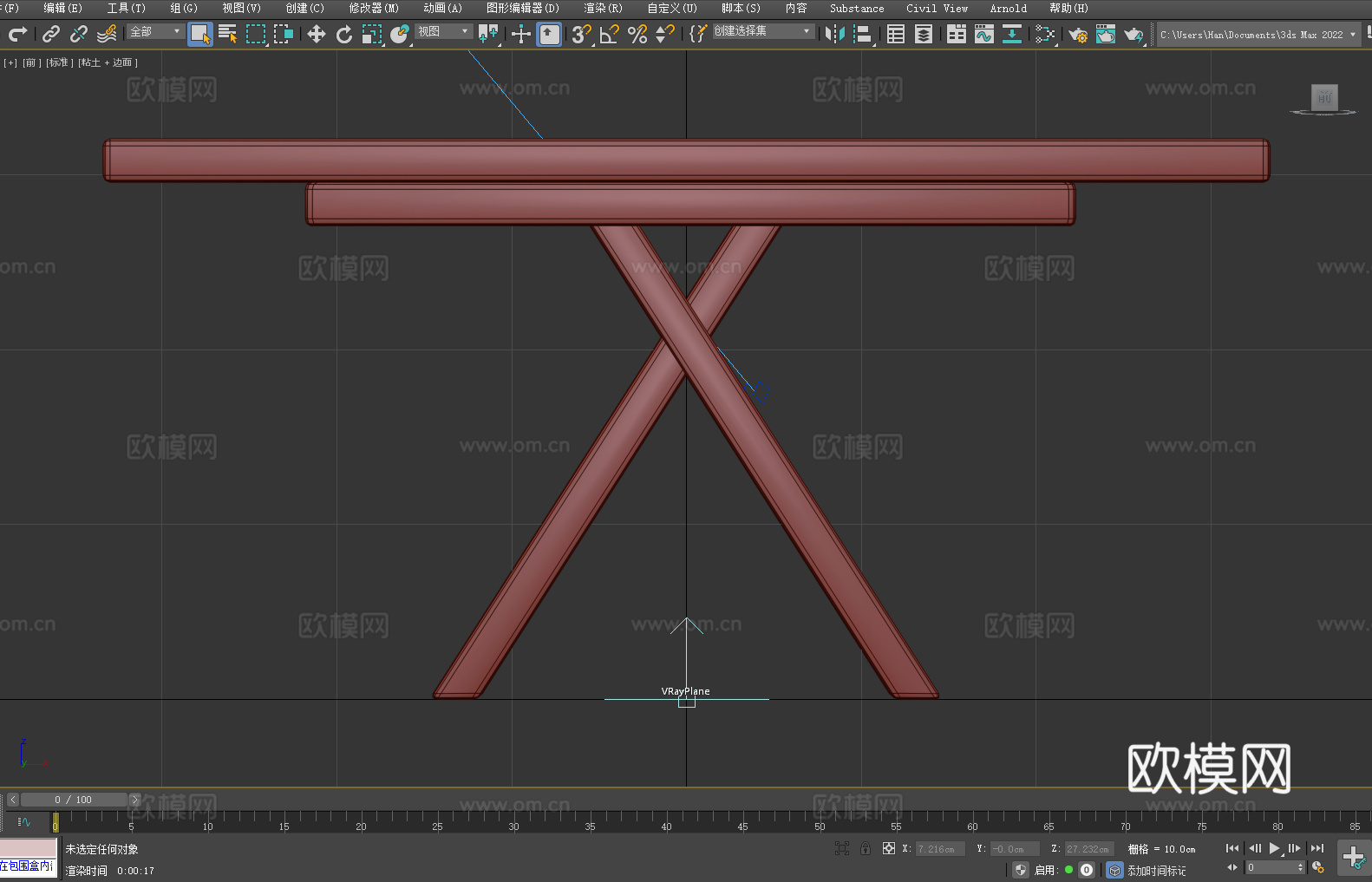
Task: Click the Bind to Space Warp icon
Action: click(x=107, y=34)
